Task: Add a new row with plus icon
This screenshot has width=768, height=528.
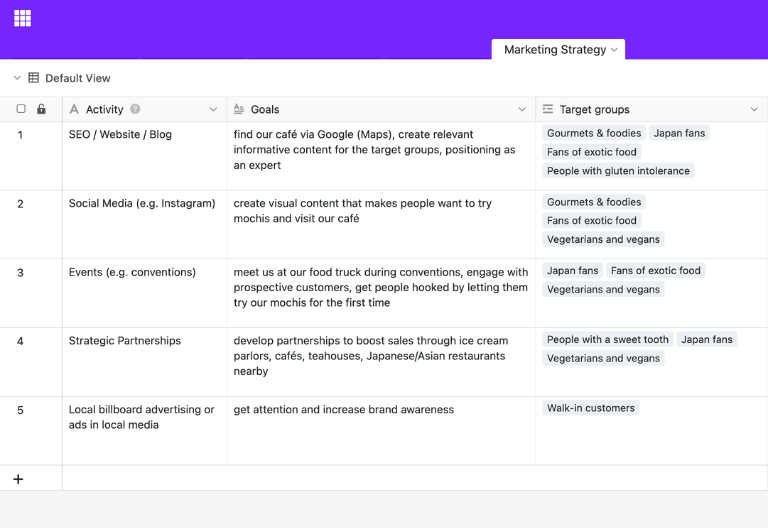Action: pos(18,479)
